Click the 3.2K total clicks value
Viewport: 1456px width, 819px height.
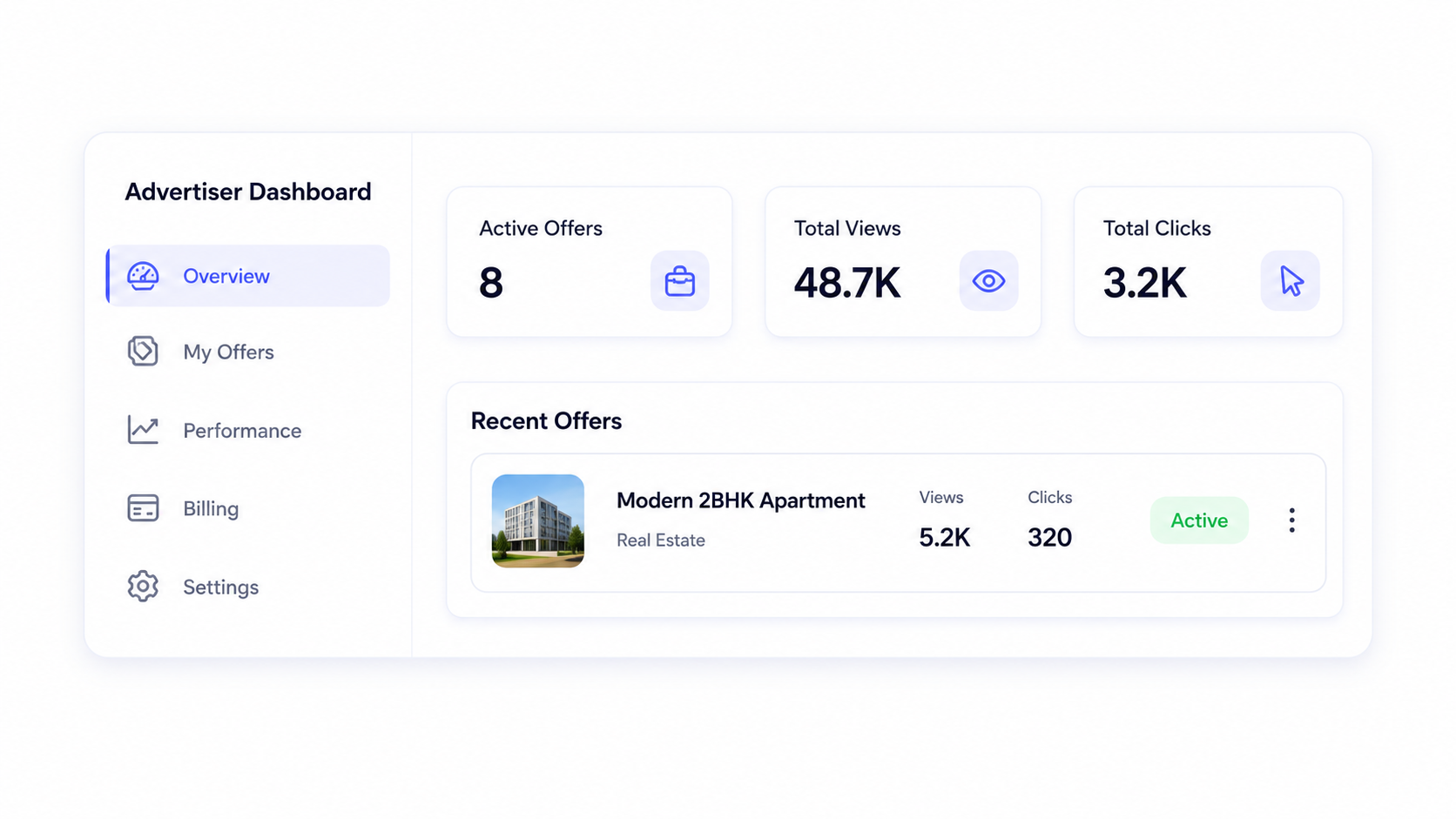[x=1145, y=283]
